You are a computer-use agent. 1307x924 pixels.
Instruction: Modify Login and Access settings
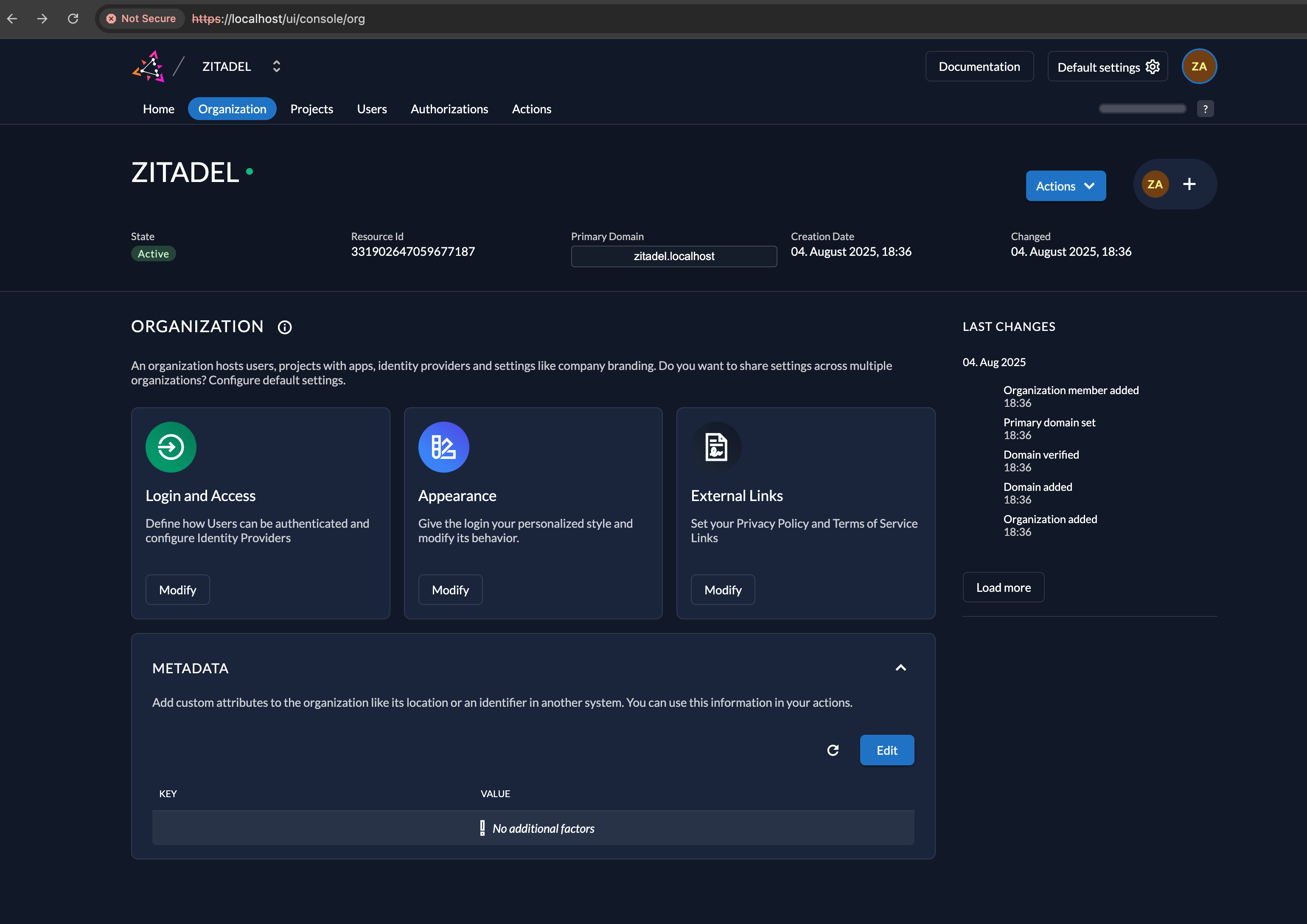tap(178, 590)
